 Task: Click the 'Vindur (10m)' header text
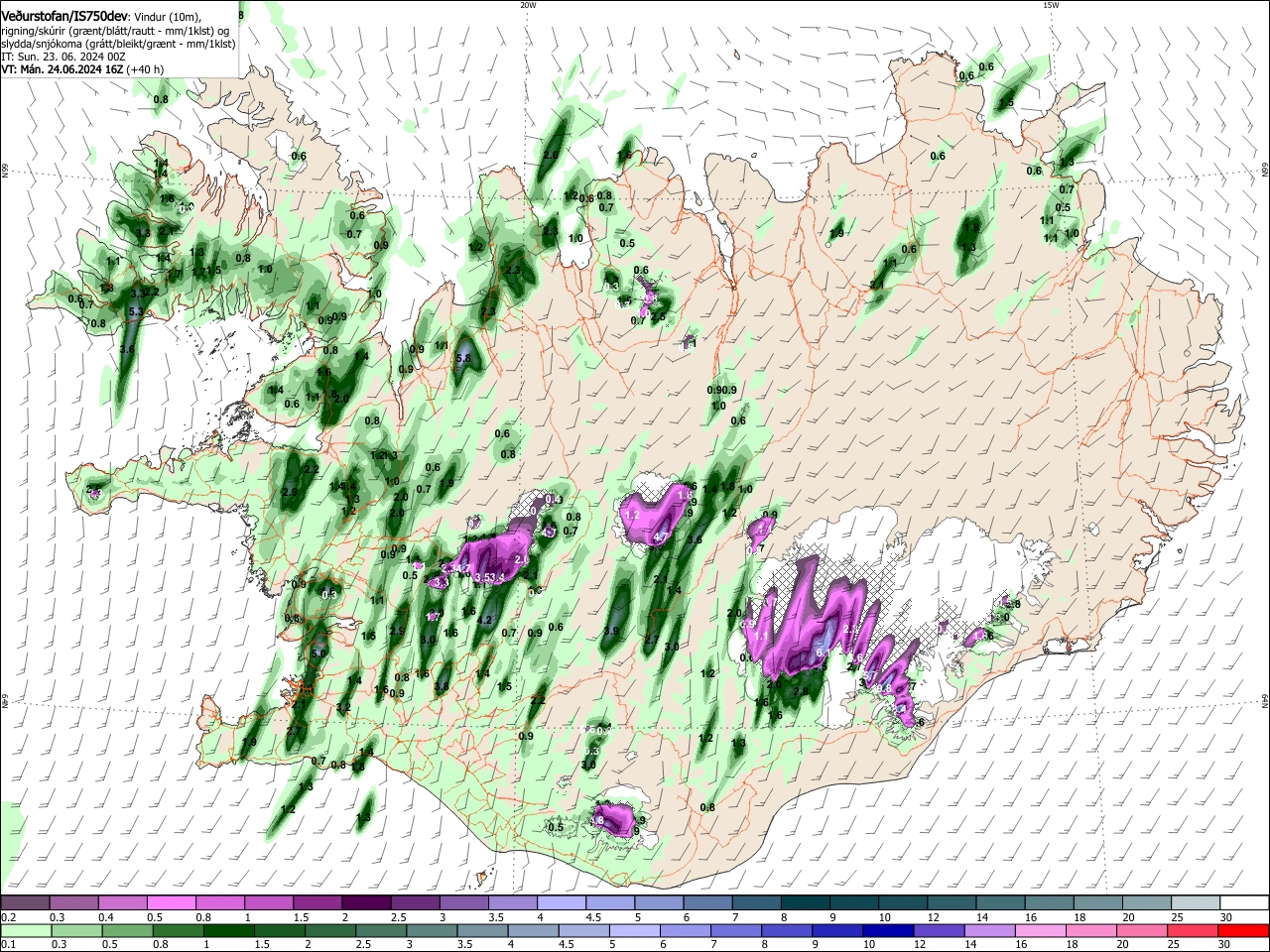tap(167, 16)
